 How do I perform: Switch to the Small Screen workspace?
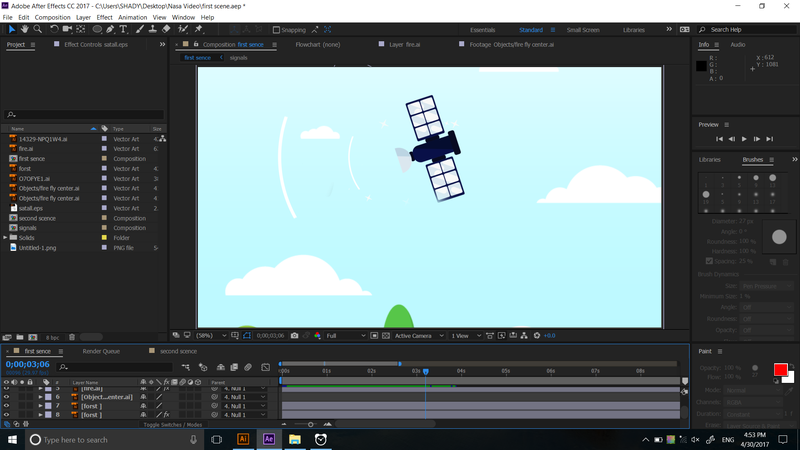click(583, 30)
